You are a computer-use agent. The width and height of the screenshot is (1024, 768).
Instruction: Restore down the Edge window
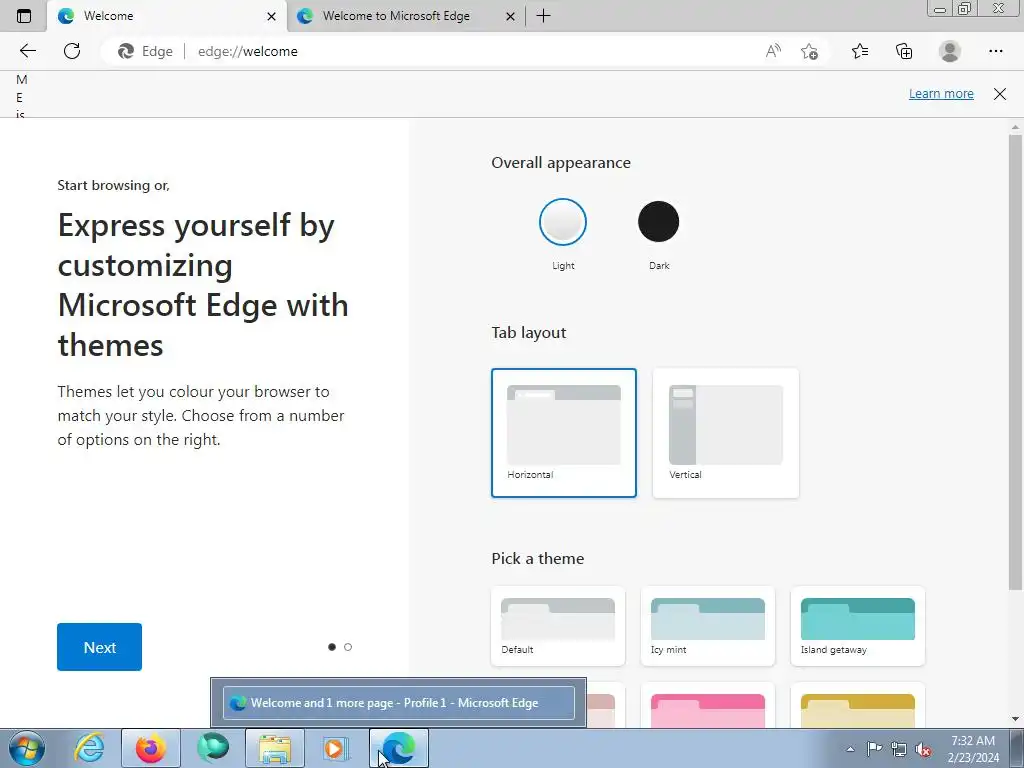coord(965,8)
